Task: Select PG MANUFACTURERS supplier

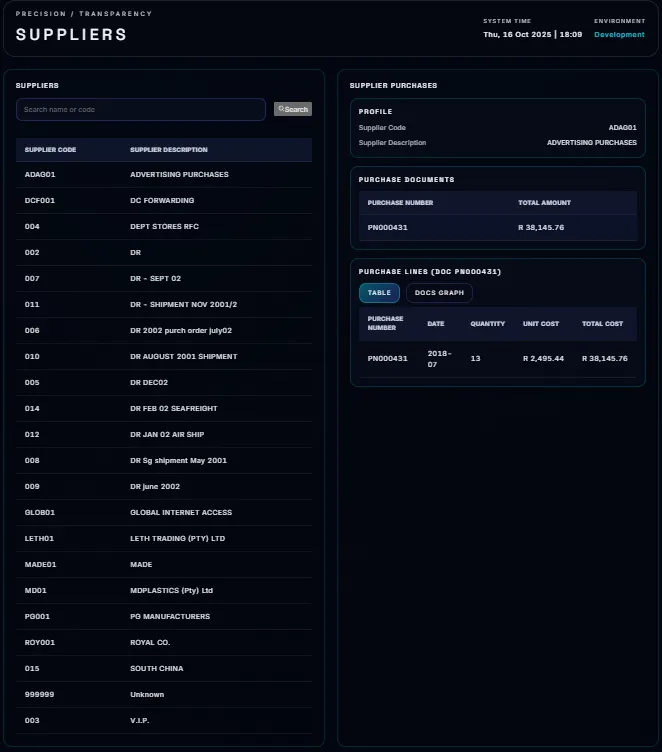Action: click(164, 616)
